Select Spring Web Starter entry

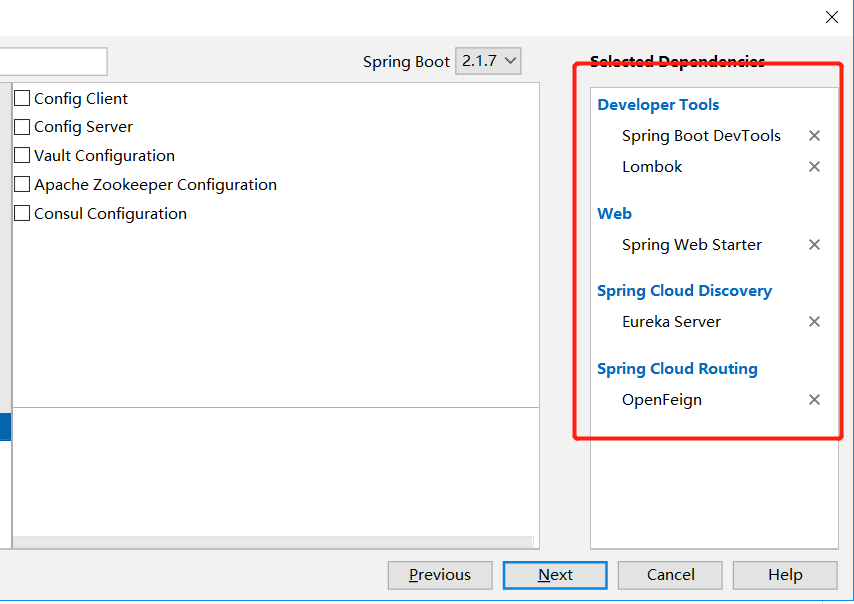pos(692,245)
